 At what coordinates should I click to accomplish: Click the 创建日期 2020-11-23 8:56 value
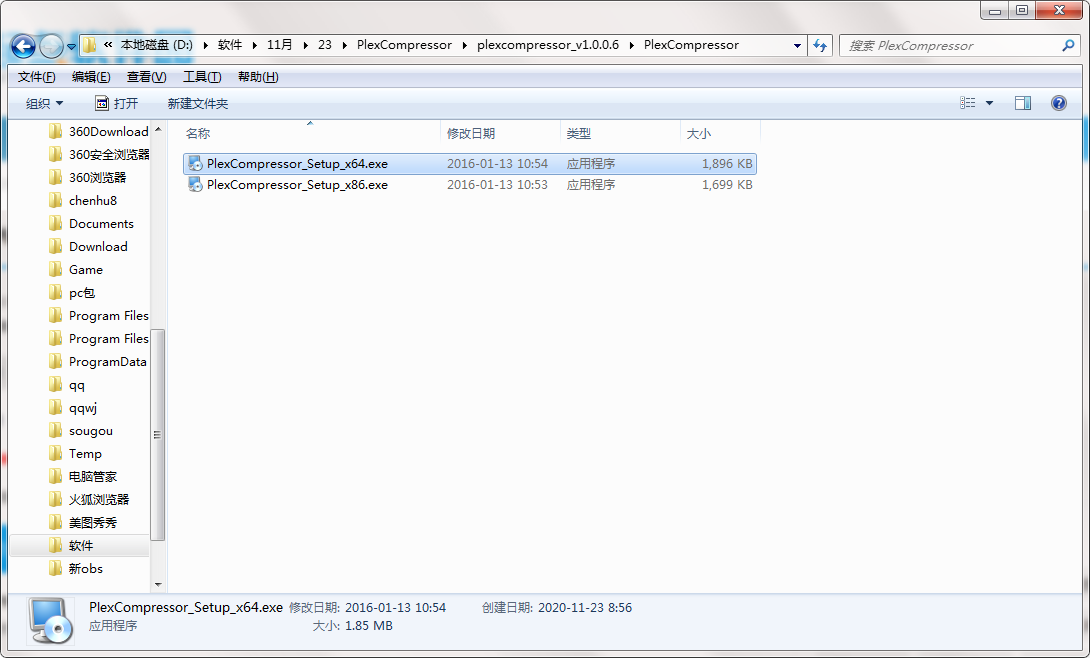tap(585, 607)
